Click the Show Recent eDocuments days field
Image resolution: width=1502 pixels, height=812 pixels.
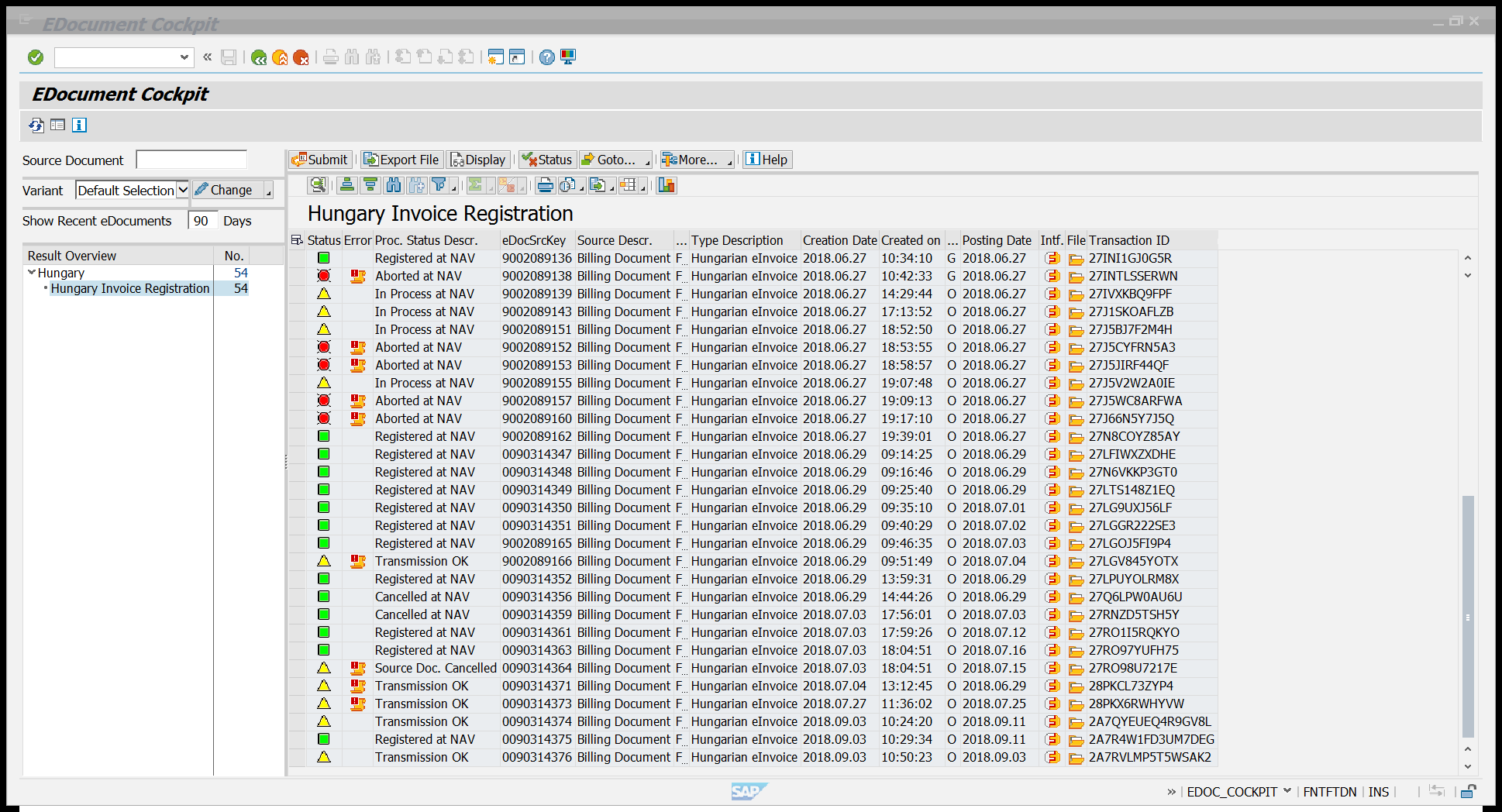(x=202, y=221)
